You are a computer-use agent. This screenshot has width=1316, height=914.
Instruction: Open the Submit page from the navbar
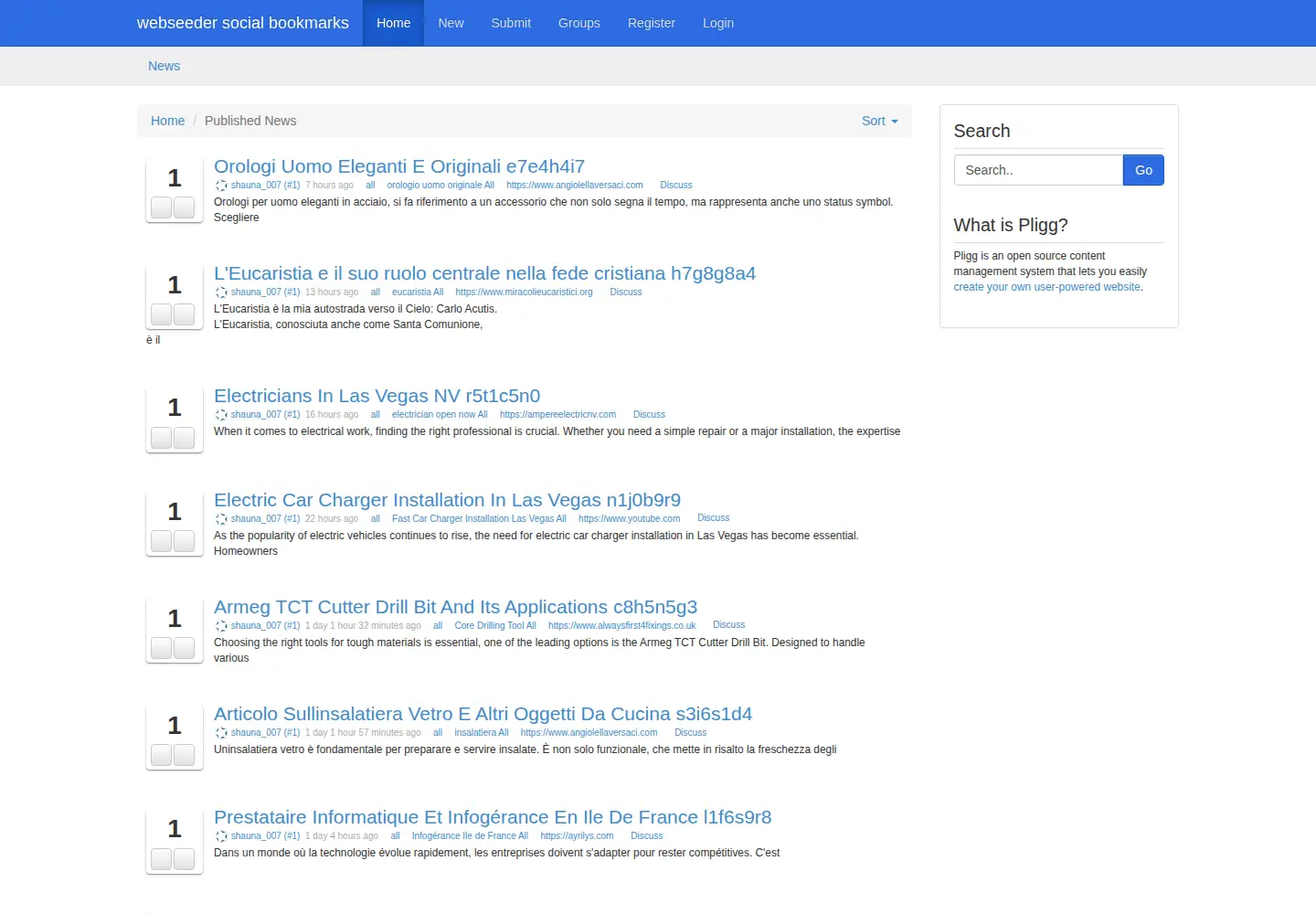click(x=511, y=23)
